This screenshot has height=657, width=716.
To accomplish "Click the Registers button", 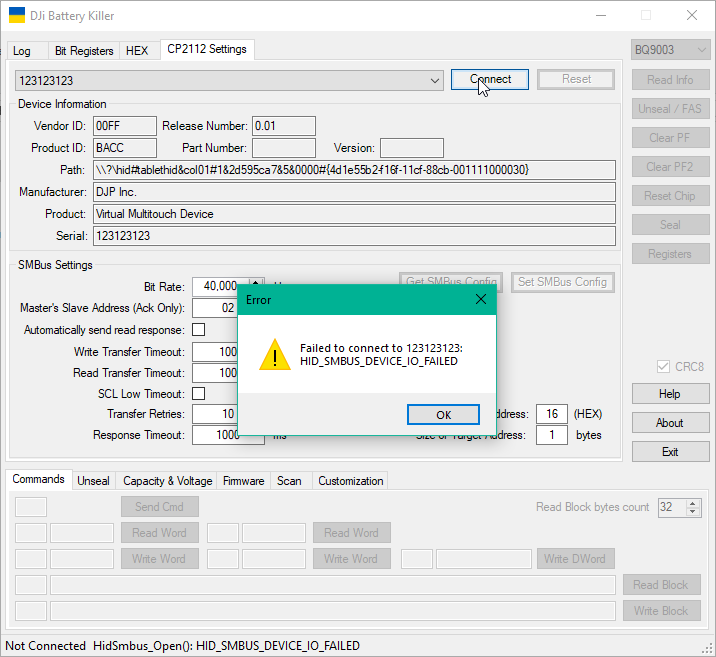I will coord(670,254).
